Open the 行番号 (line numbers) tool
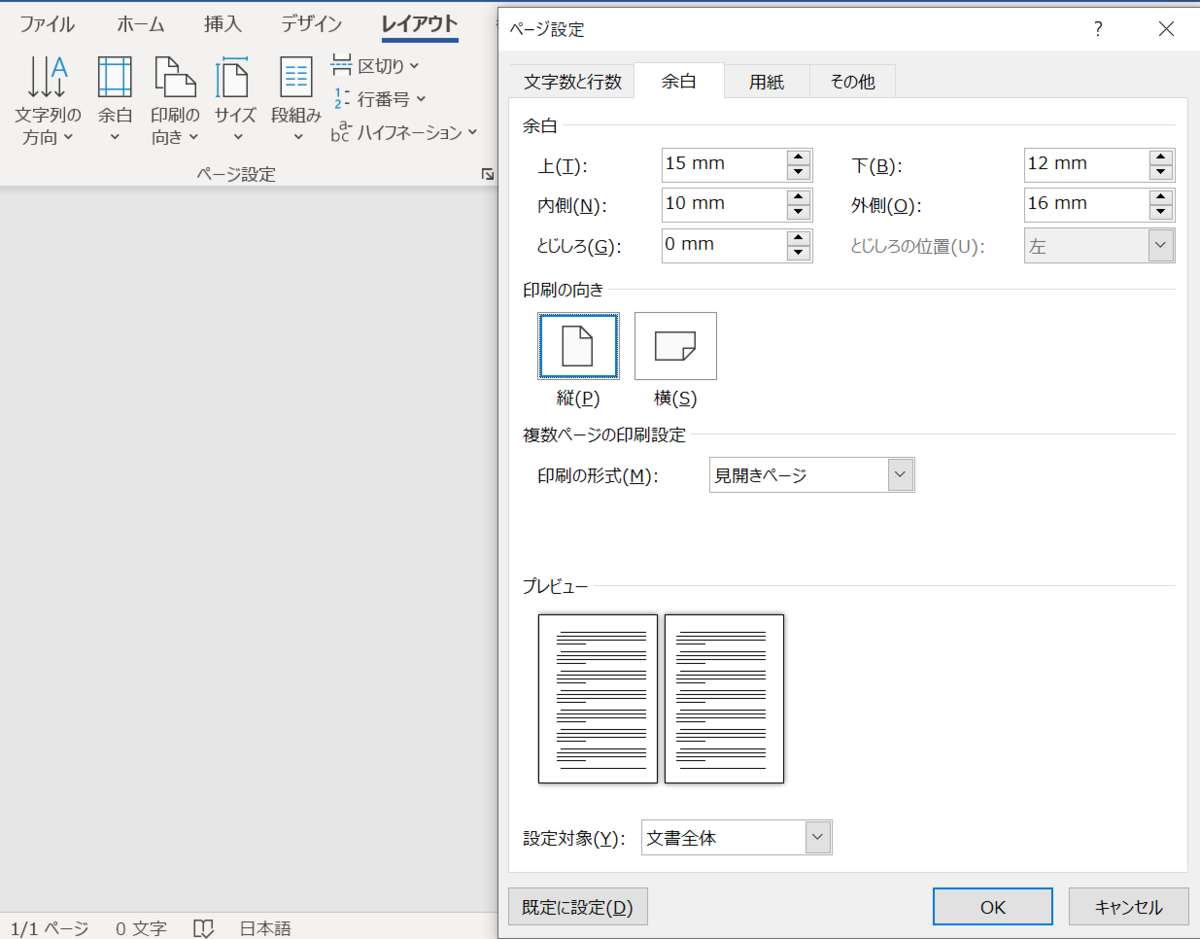1200x939 pixels. (381, 99)
